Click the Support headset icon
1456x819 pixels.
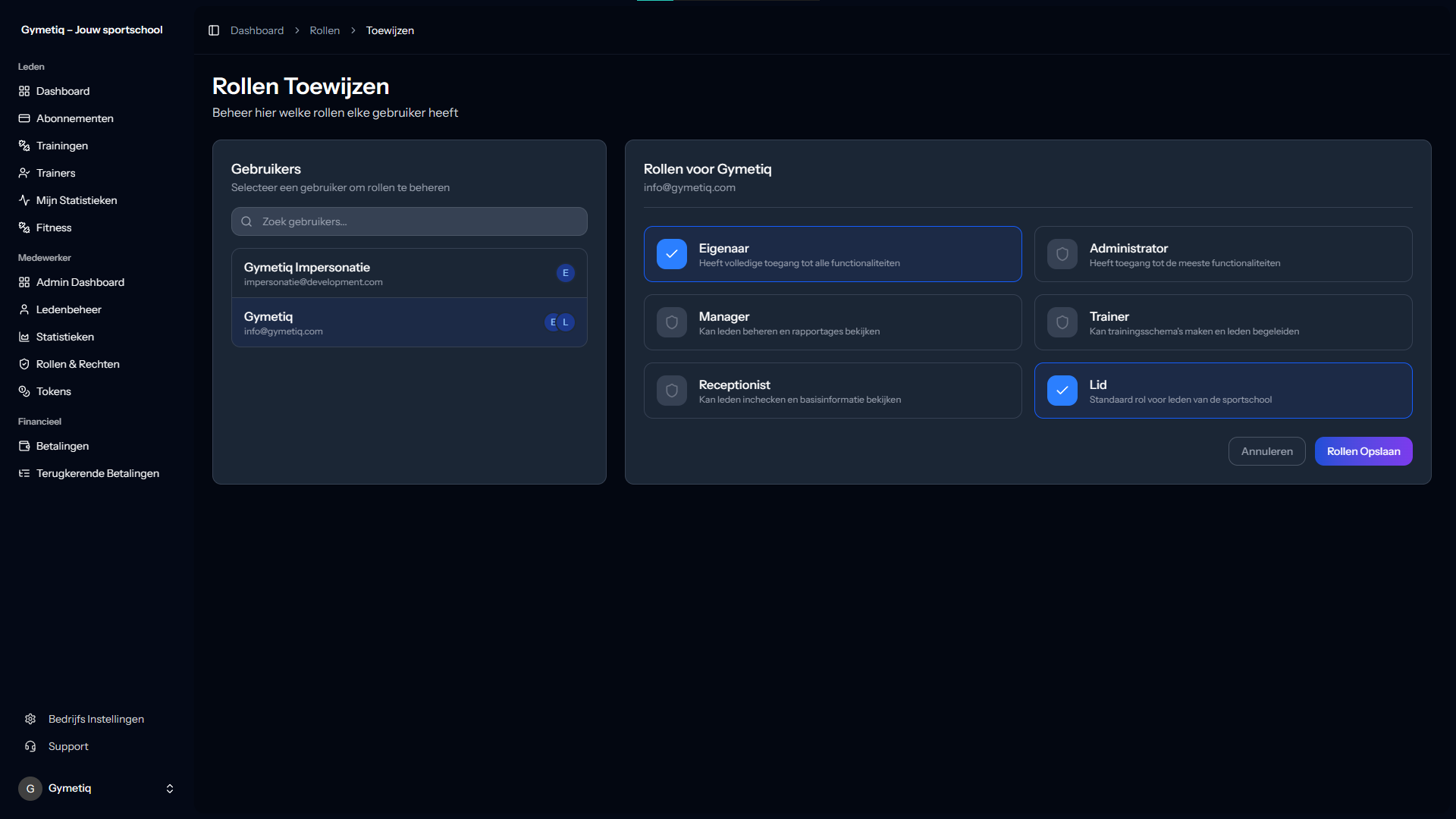[30, 746]
